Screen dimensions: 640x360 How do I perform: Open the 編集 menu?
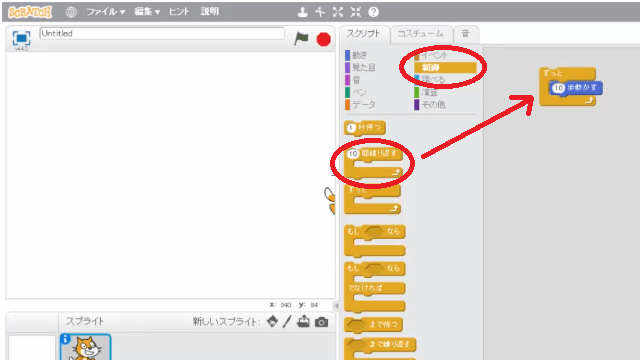pos(147,12)
